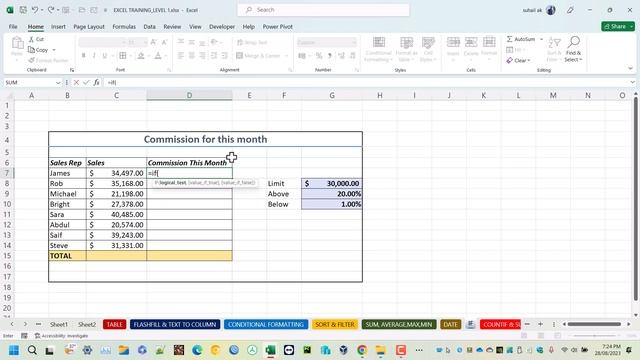
Task: Click the Copy button in Clipboard group
Action: coord(38,50)
